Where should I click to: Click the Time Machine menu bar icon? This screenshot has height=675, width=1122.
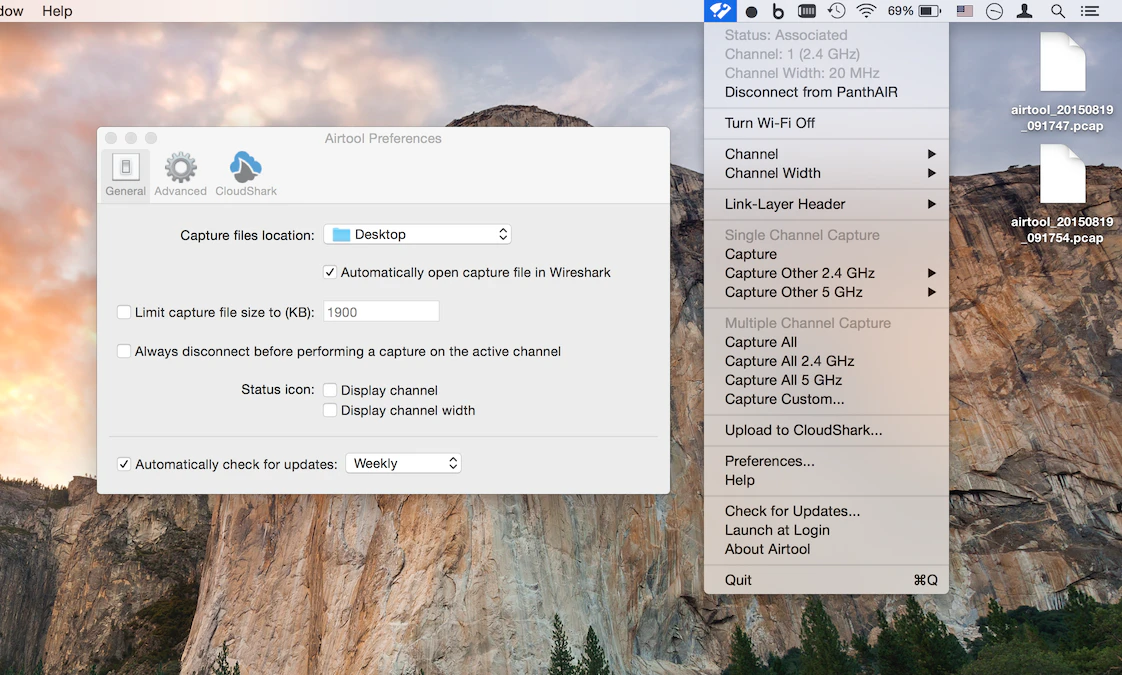coord(836,11)
